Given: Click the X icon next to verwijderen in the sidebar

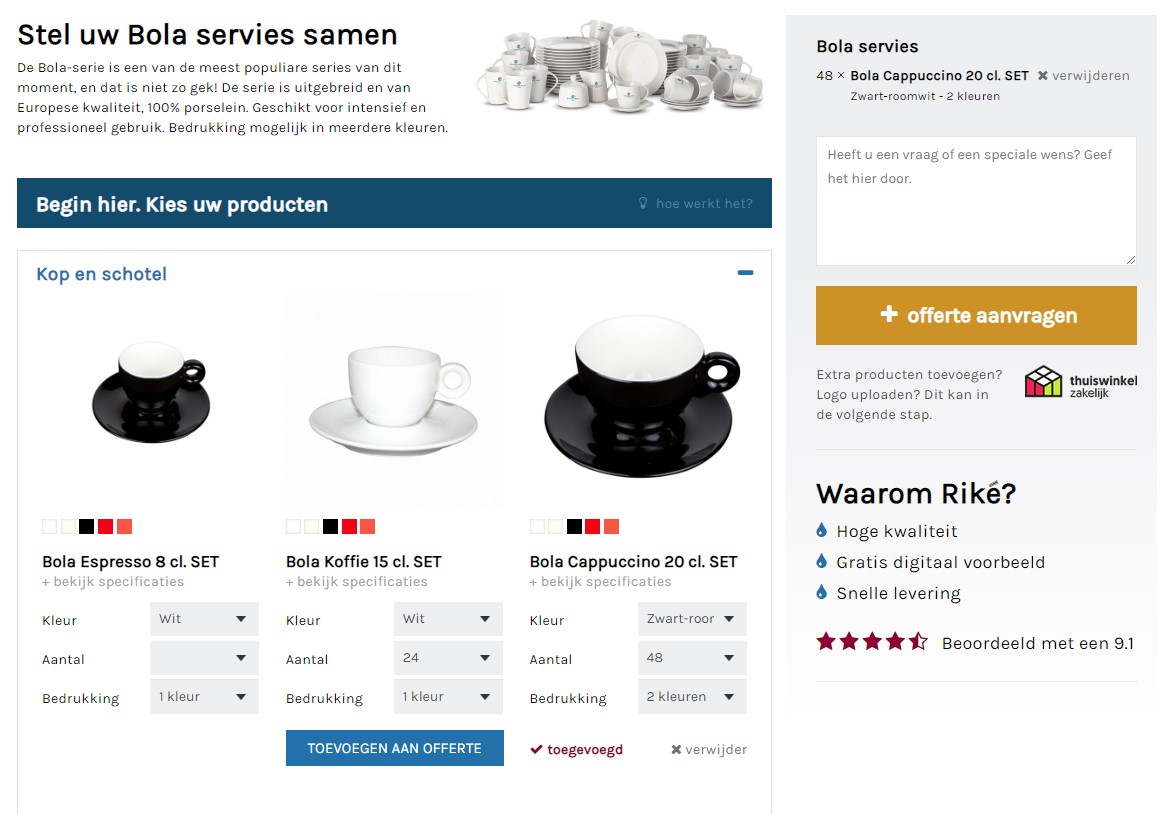Looking at the screenshot, I should click(x=1042, y=76).
